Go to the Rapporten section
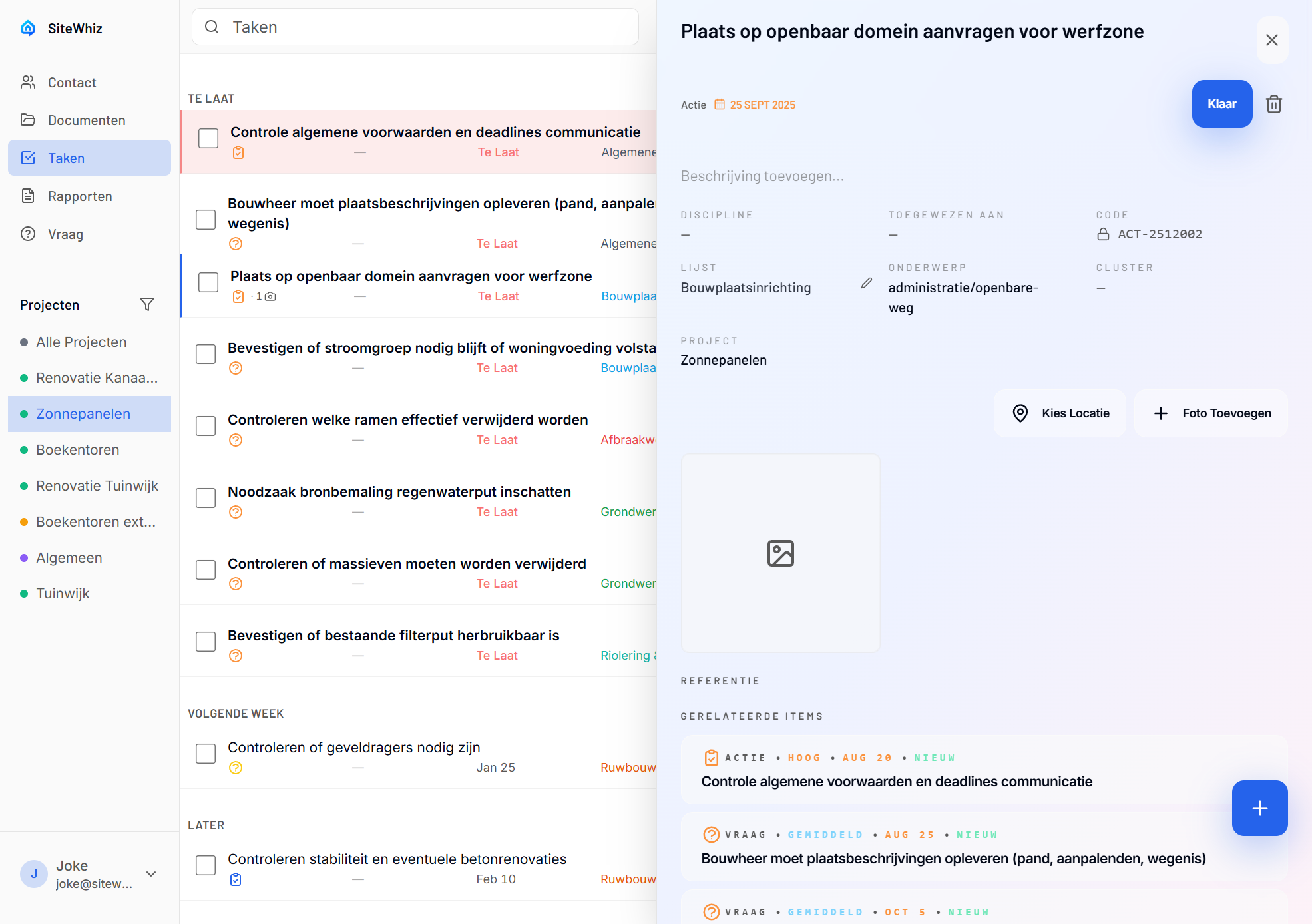The width and height of the screenshot is (1312, 924). pyautogui.click(x=80, y=196)
